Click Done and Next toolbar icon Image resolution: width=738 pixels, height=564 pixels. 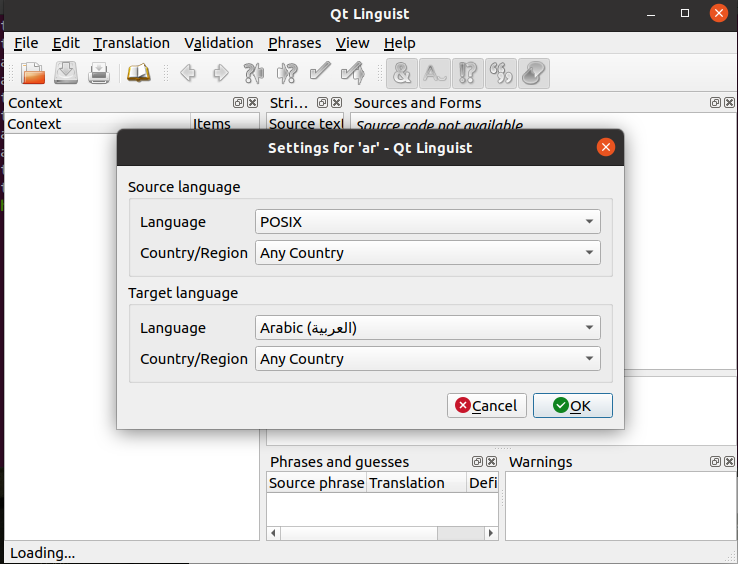353,73
